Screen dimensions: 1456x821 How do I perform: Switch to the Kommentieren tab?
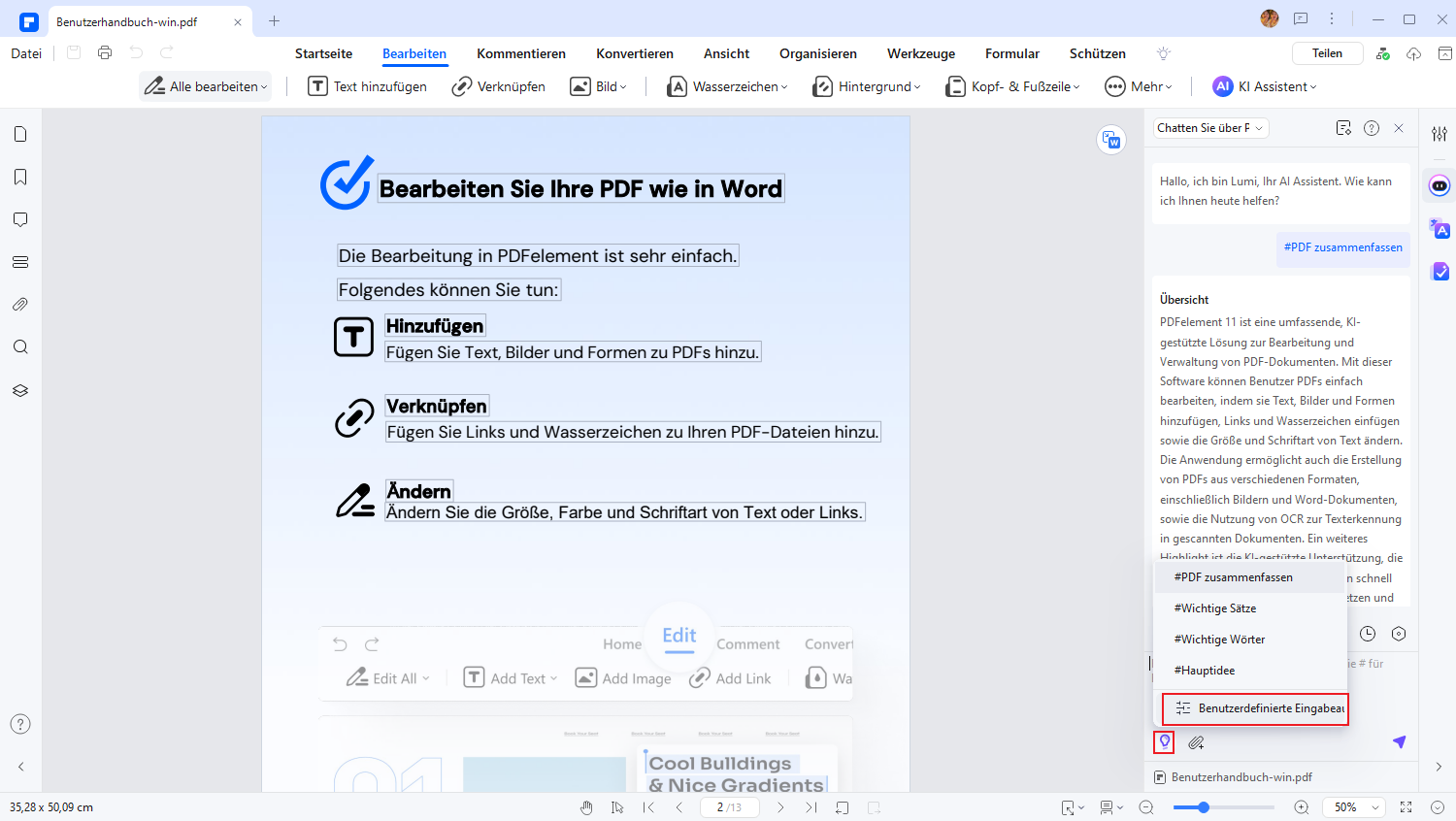tap(521, 53)
